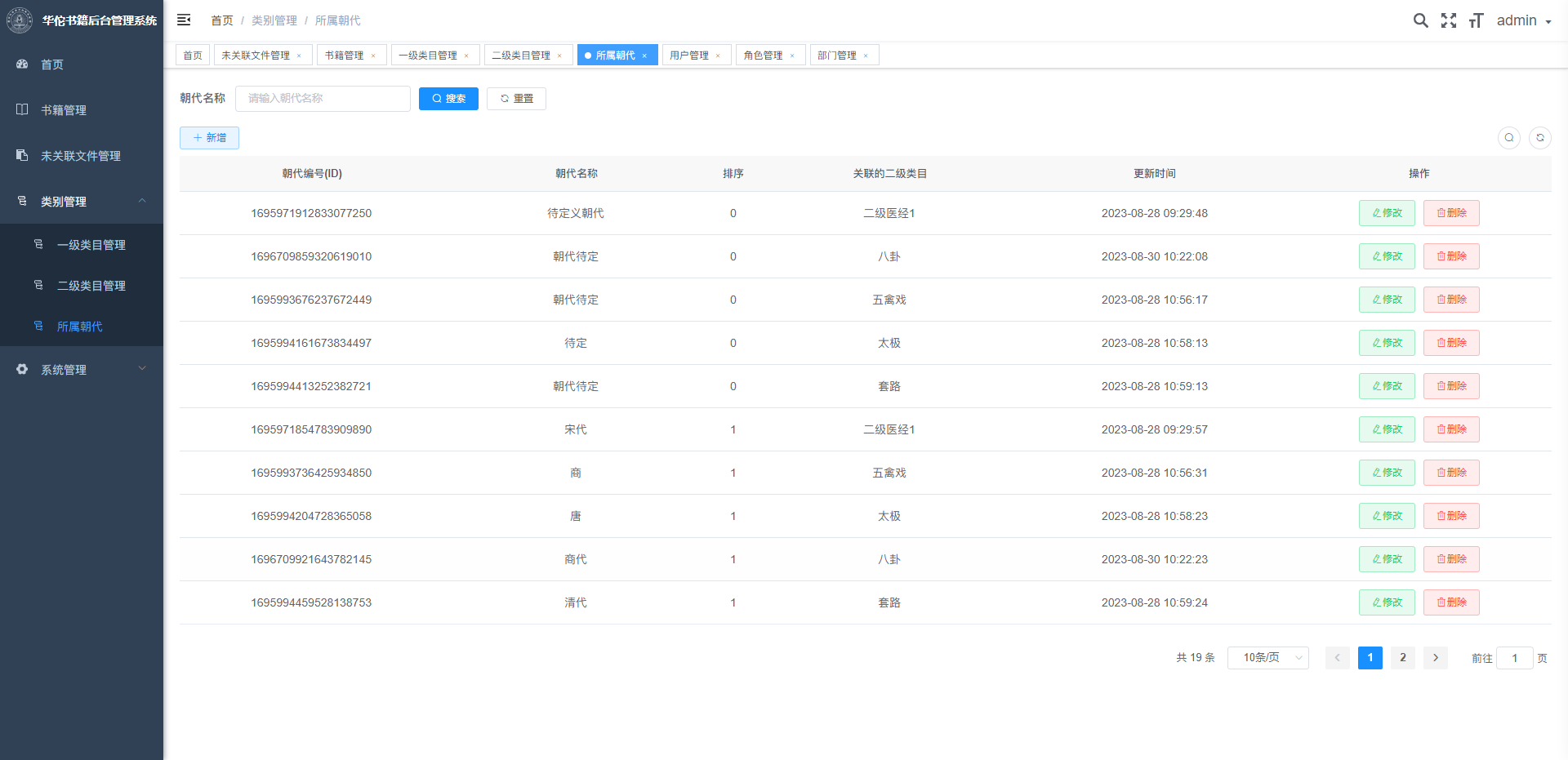Click the 类别管理 breadcrumb text
This screenshot has height=760, width=1568.
pos(274,20)
